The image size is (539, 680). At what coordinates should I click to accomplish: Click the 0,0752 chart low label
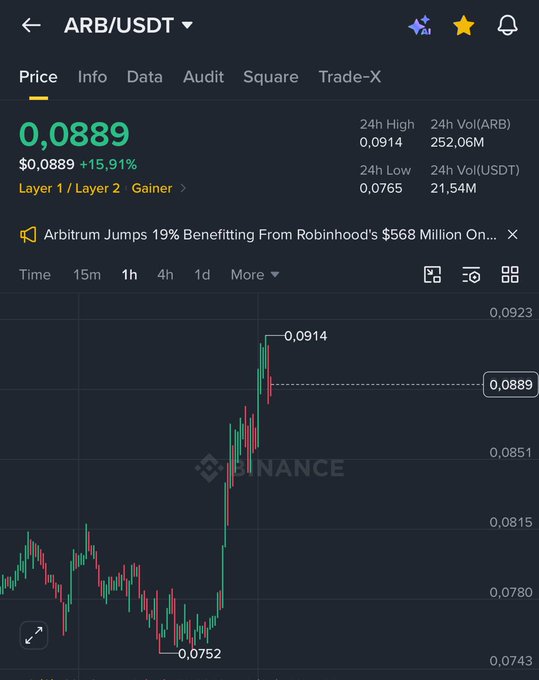click(x=199, y=654)
